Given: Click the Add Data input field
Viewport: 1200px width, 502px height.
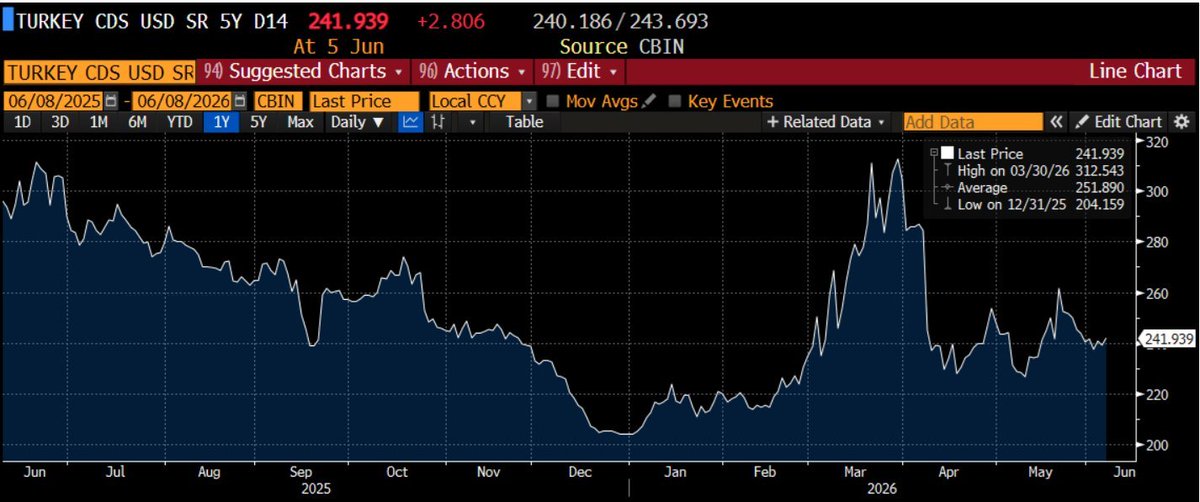Looking at the screenshot, I should [x=973, y=122].
